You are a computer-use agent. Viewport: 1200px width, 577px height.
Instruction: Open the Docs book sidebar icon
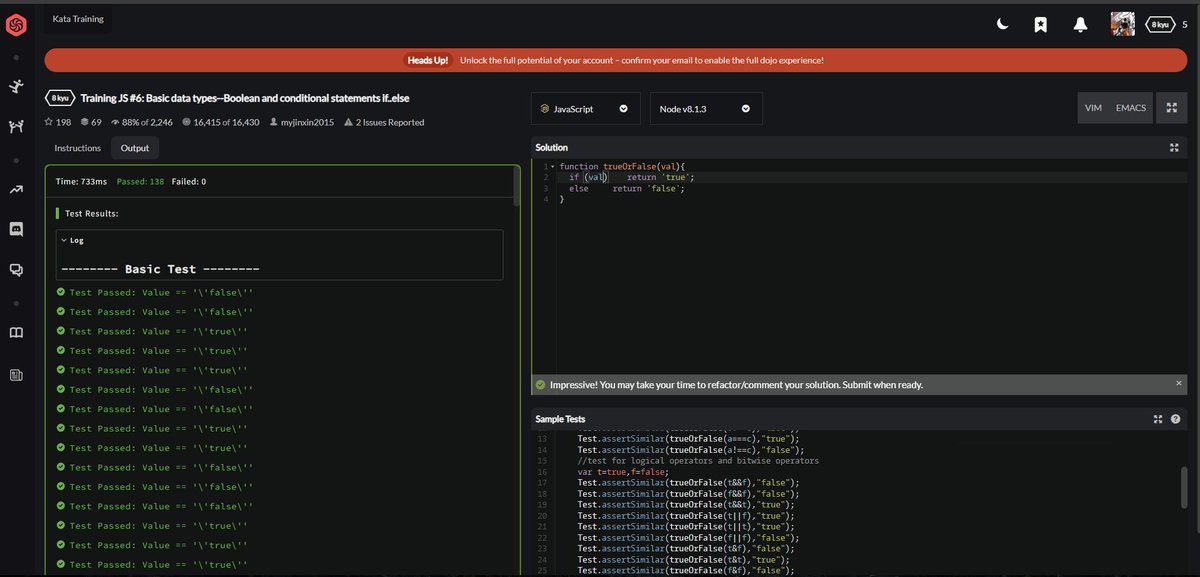point(16,333)
